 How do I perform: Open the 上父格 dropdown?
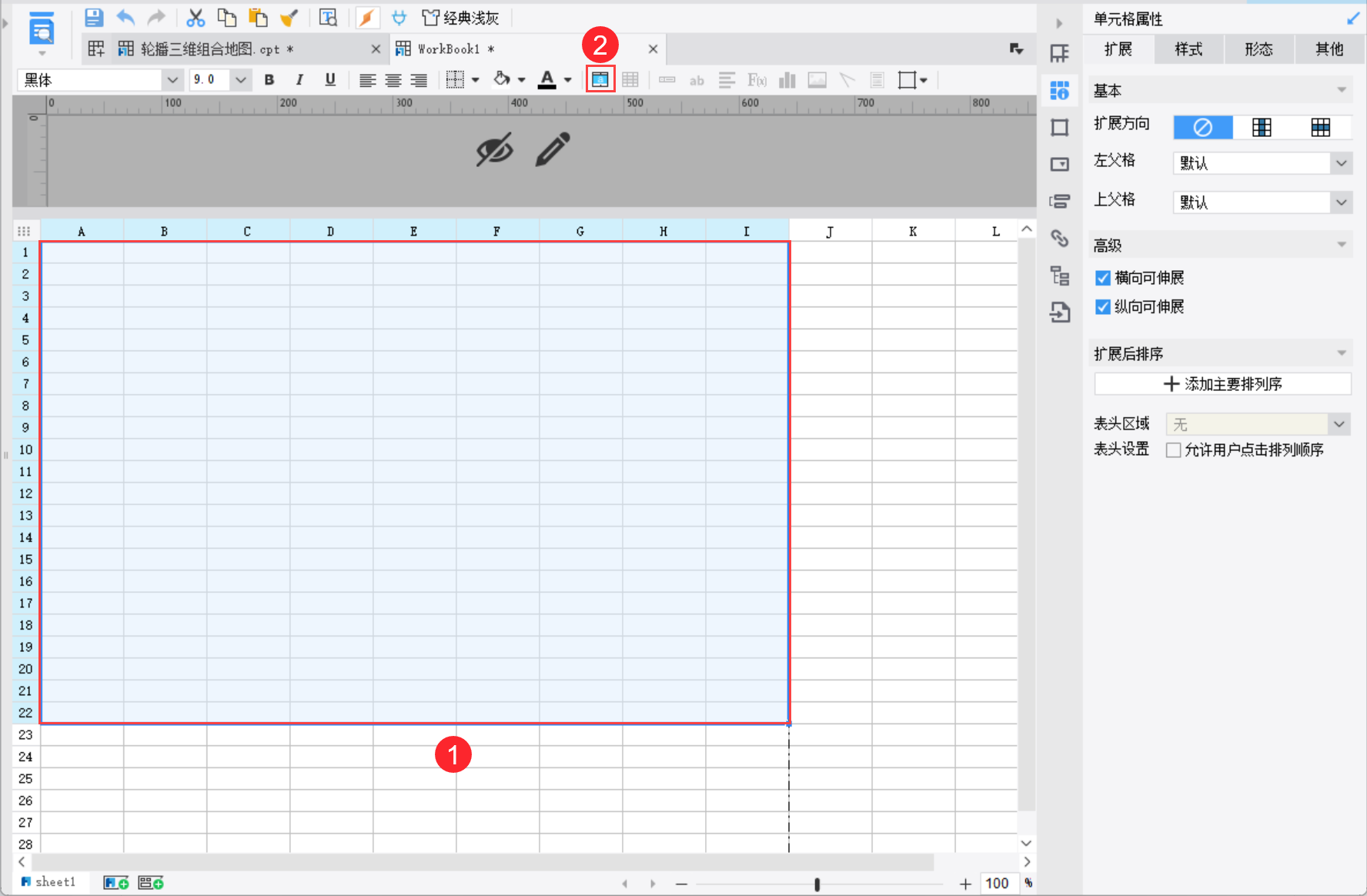coord(1341,202)
